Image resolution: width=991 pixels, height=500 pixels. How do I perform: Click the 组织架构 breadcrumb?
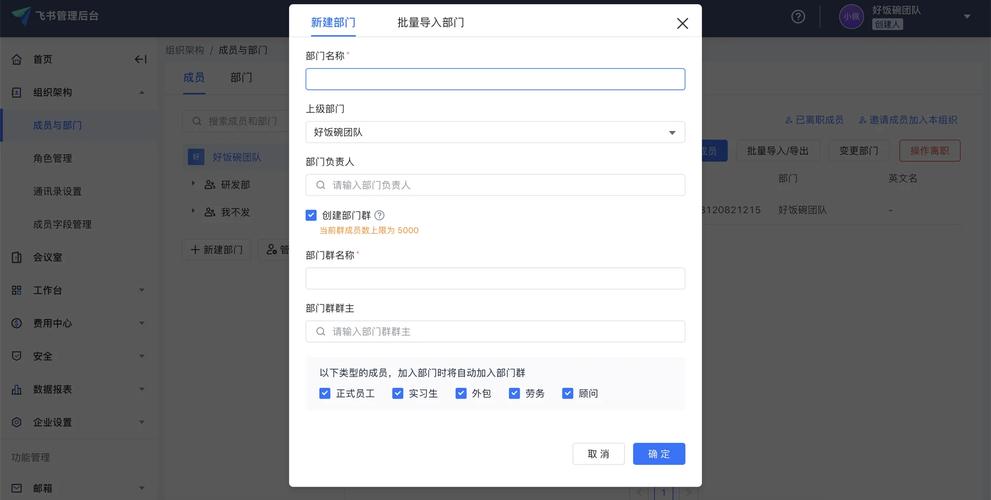click(185, 50)
